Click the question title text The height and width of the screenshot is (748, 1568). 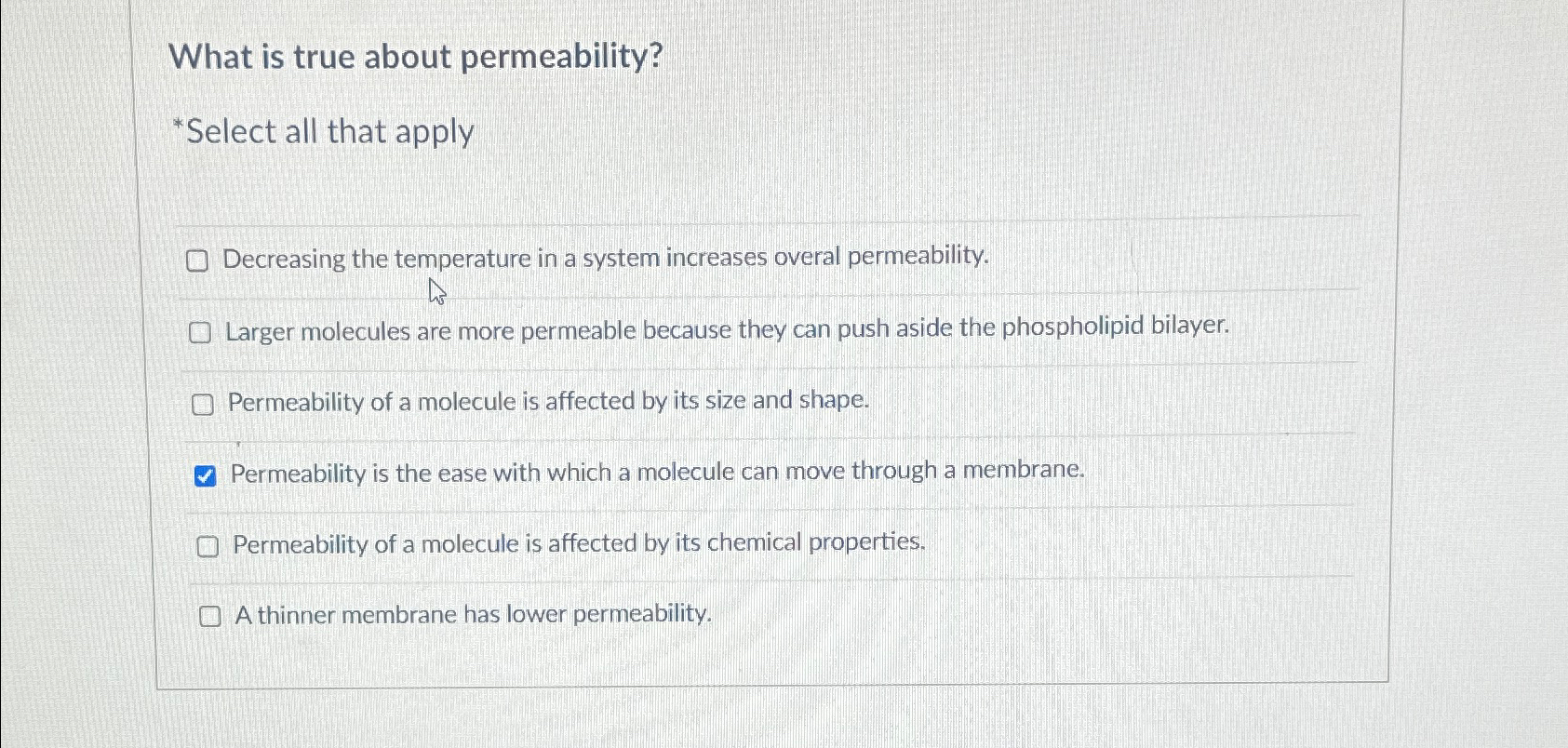click(418, 58)
